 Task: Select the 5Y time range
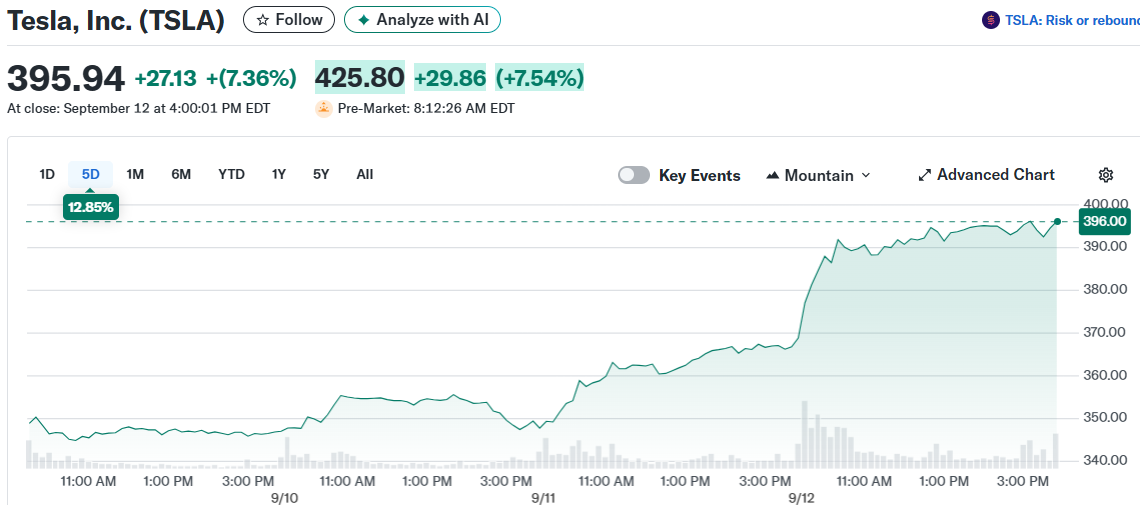[x=321, y=174]
